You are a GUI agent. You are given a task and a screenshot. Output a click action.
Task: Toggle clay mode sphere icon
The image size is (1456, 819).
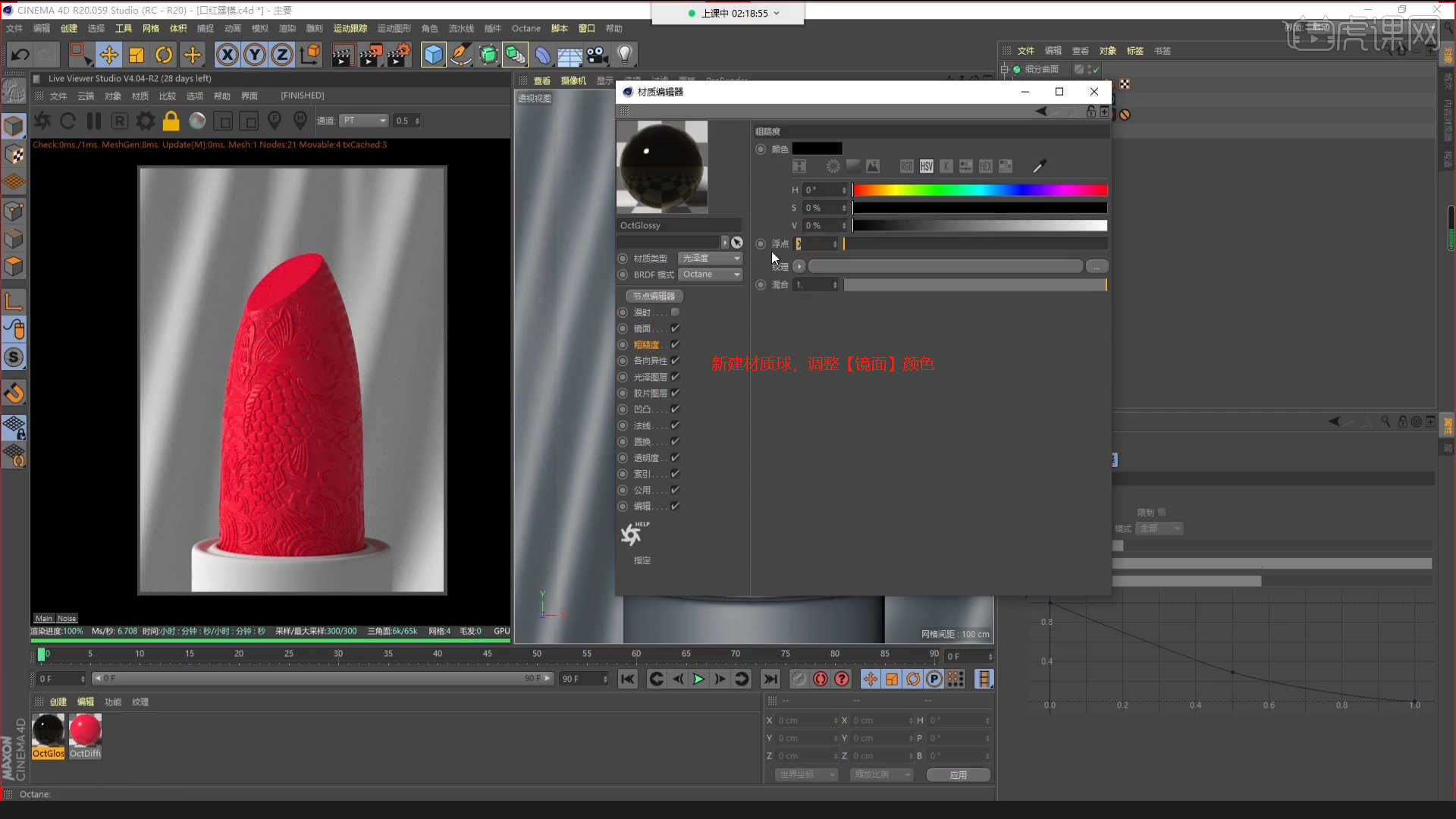(197, 121)
